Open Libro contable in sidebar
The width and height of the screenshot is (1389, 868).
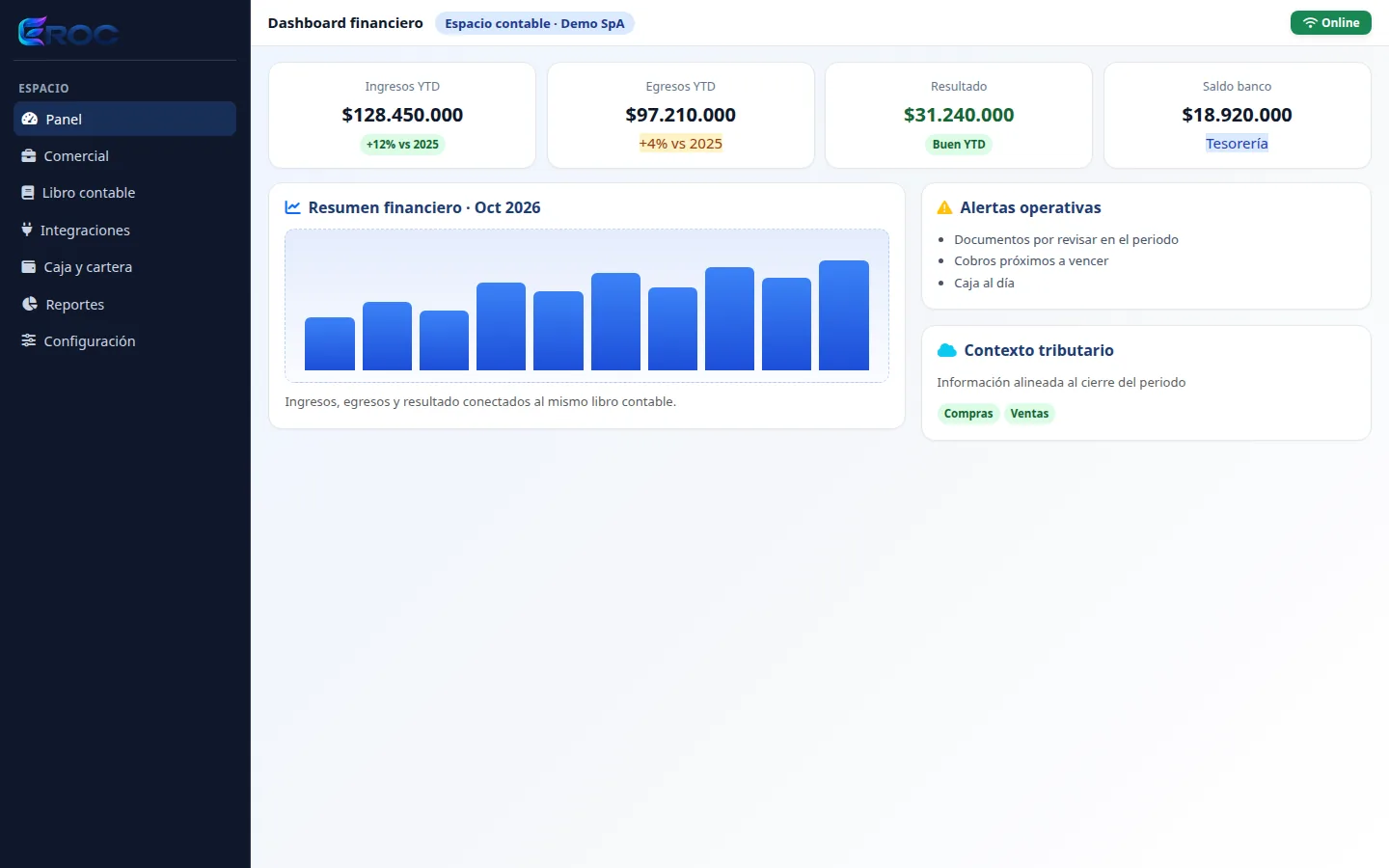click(124, 192)
